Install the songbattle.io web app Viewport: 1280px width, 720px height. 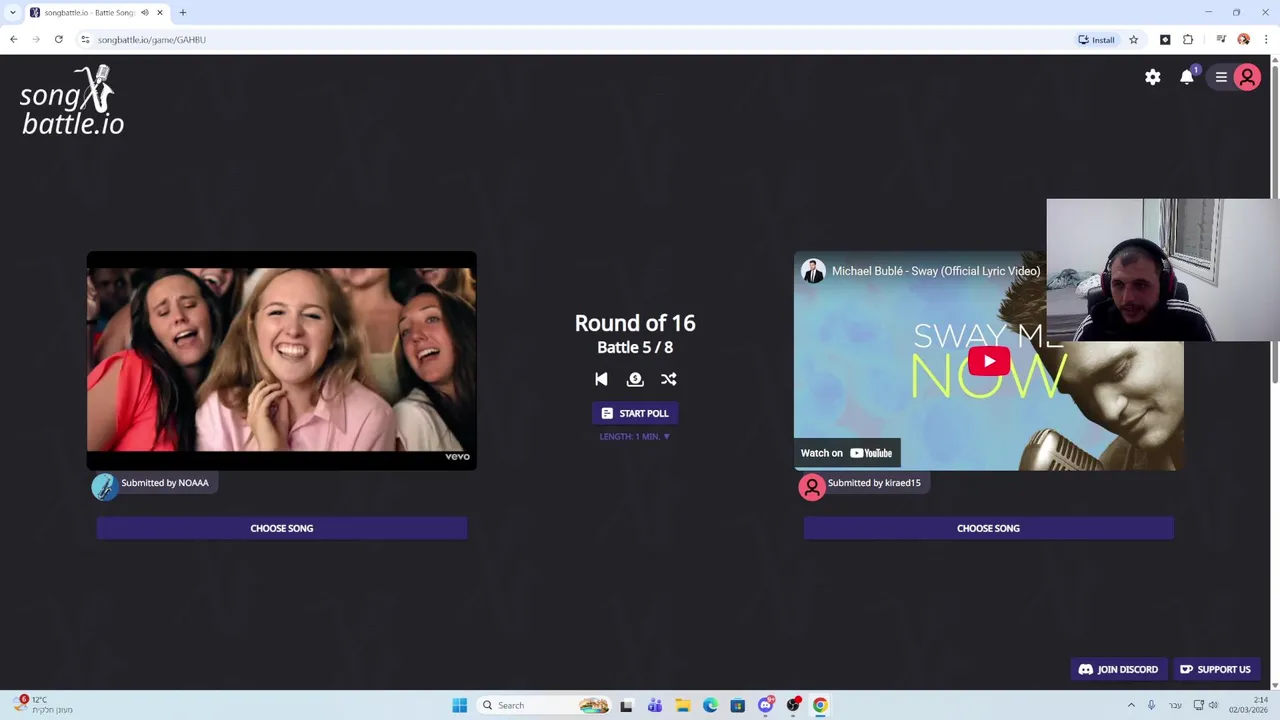[x=1096, y=40]
